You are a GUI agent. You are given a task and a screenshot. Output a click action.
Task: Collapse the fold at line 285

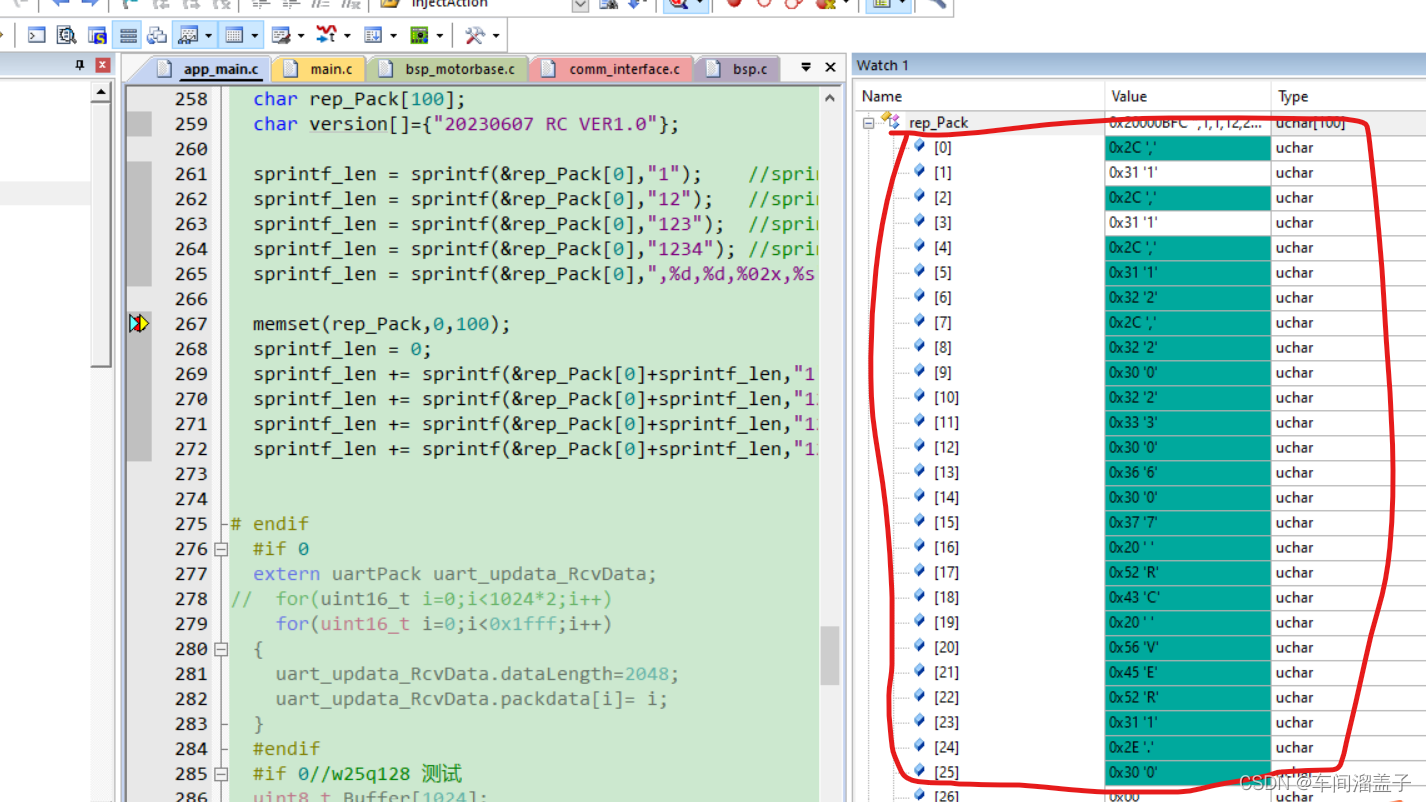click(x=220, y=774)
